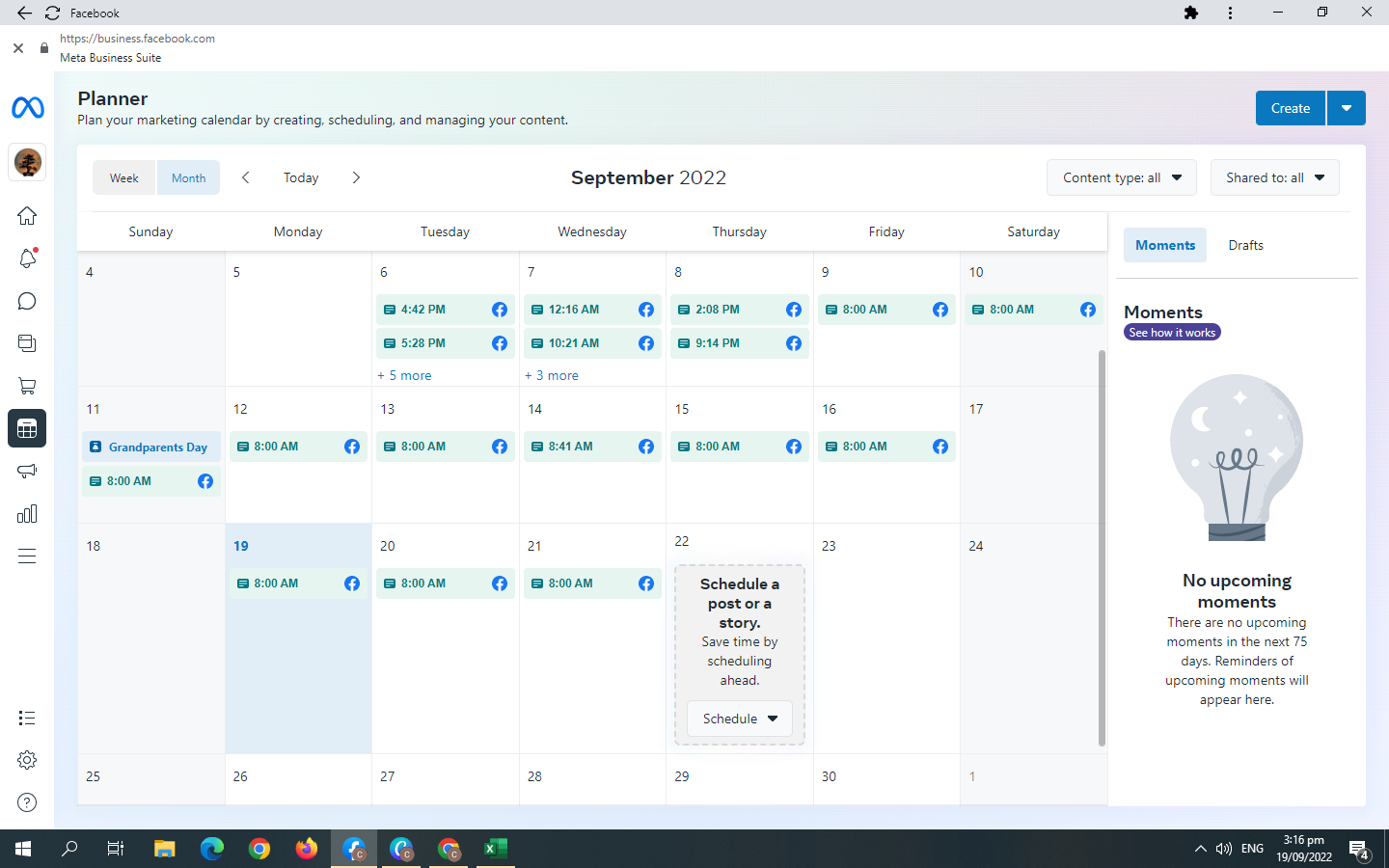
Task: Open the list icon above Settings in sidebar
Action: (x=27, y=718)
